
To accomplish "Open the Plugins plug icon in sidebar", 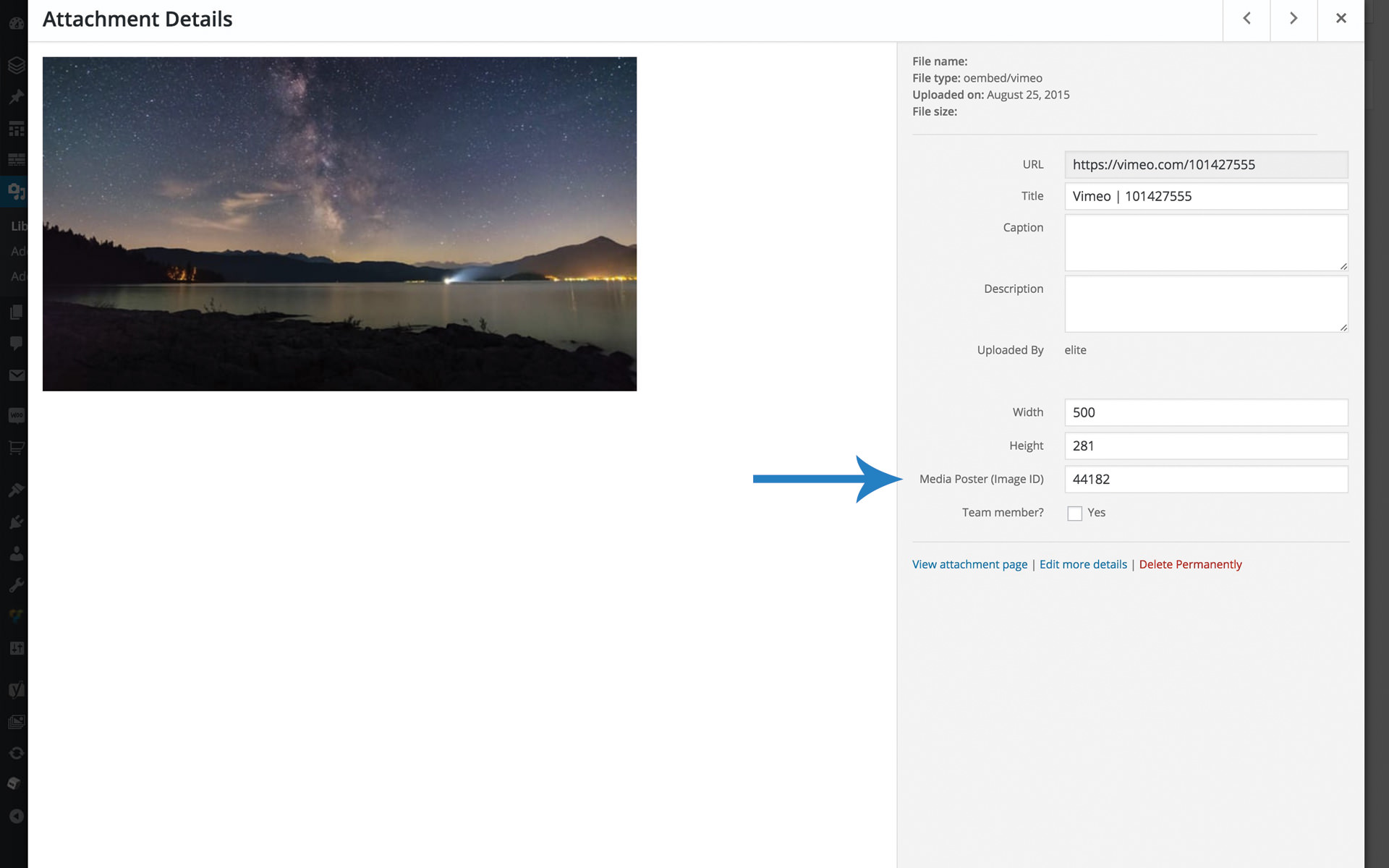I will [16, 522].
